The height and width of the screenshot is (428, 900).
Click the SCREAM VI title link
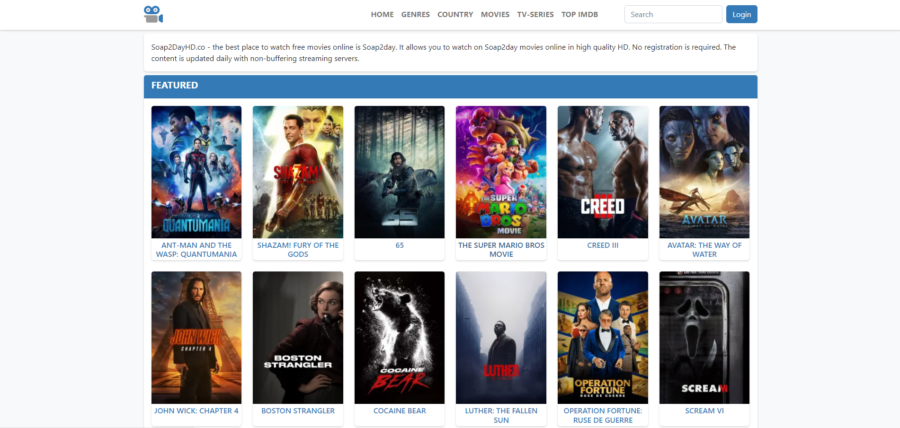tap(704, 411)
